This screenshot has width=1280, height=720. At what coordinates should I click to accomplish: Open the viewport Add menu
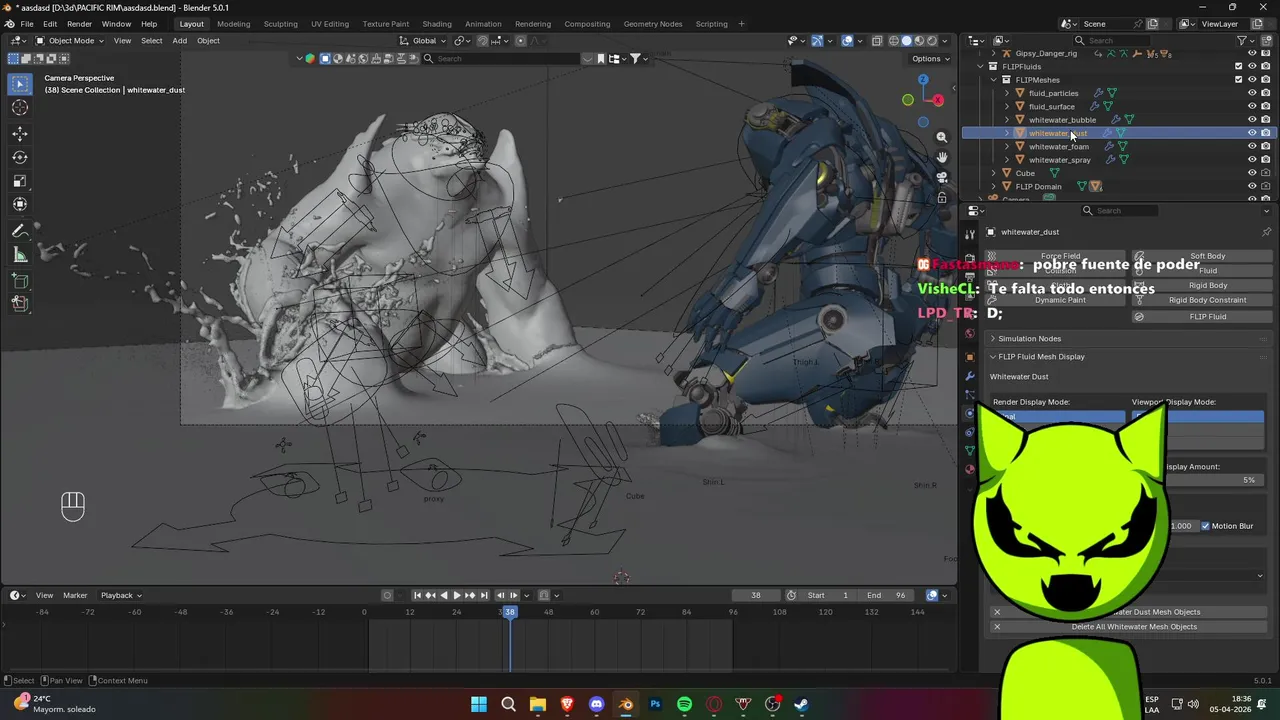[x=179, y=41]
